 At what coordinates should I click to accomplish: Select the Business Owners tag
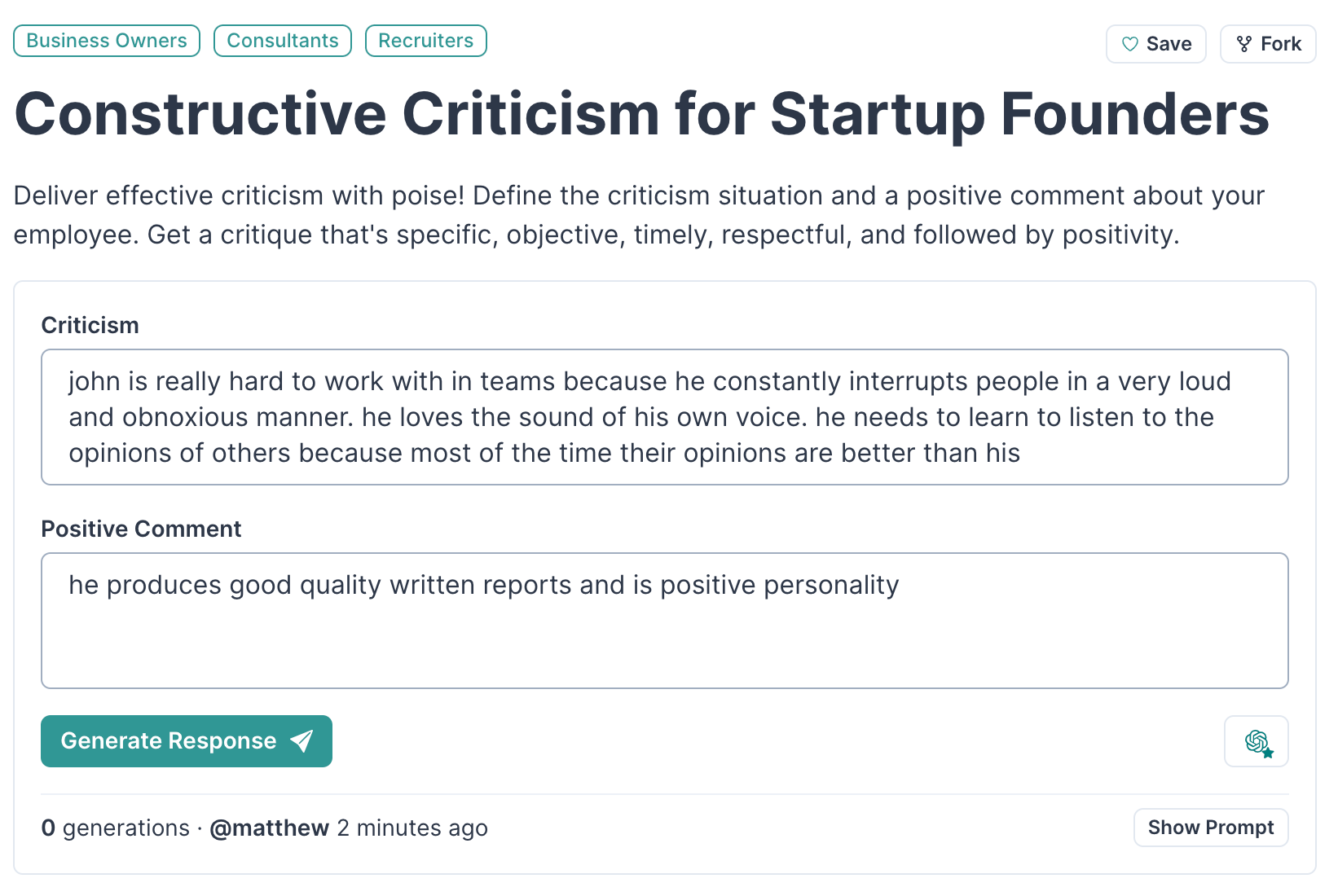pyautogui.click(x=107, y=41)
